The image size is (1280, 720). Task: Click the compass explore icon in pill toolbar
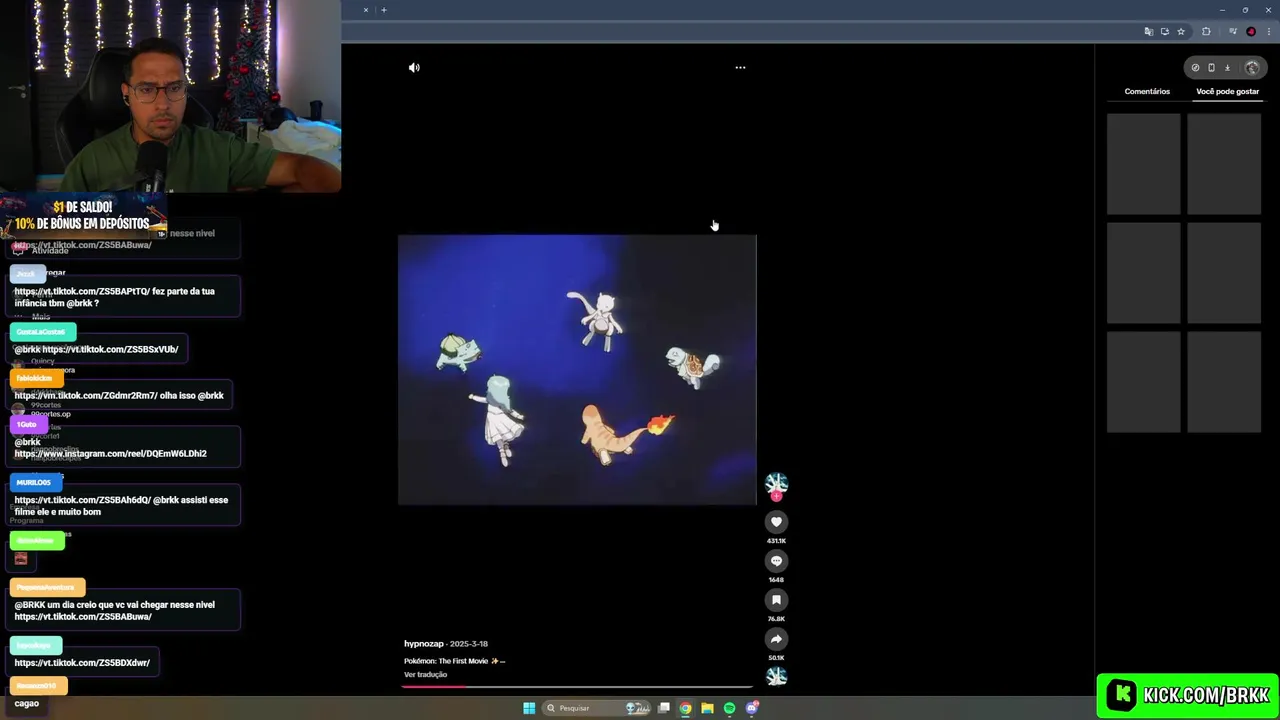coord(1195,68)
